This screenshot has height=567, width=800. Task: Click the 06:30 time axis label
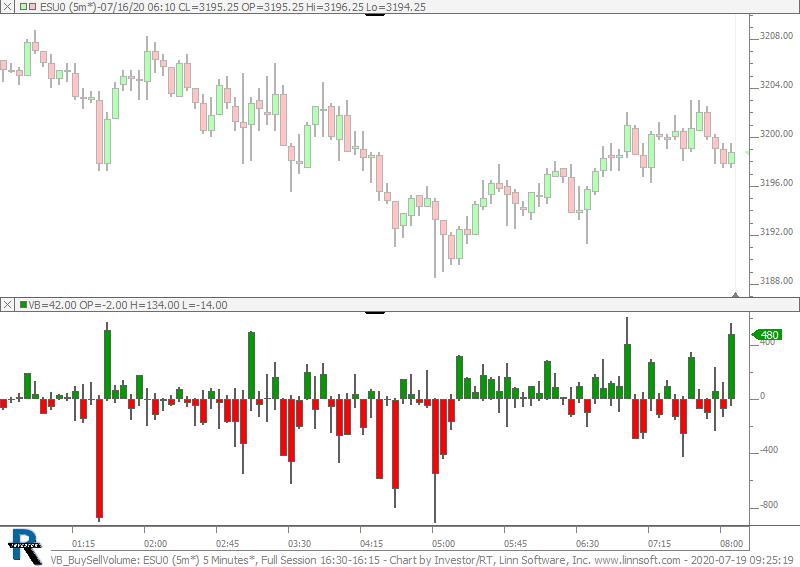click(x=587, y=544)
